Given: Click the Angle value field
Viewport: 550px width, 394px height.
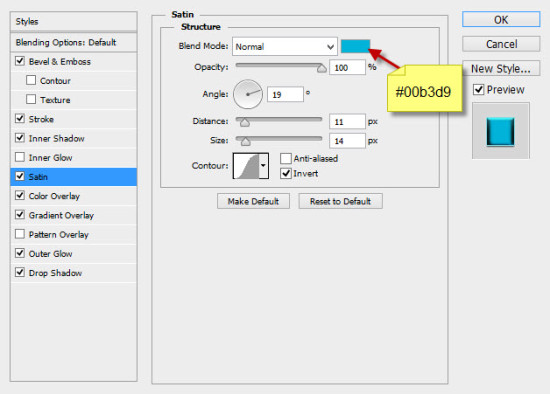Looking at the screenshot, I should (285, 94).
